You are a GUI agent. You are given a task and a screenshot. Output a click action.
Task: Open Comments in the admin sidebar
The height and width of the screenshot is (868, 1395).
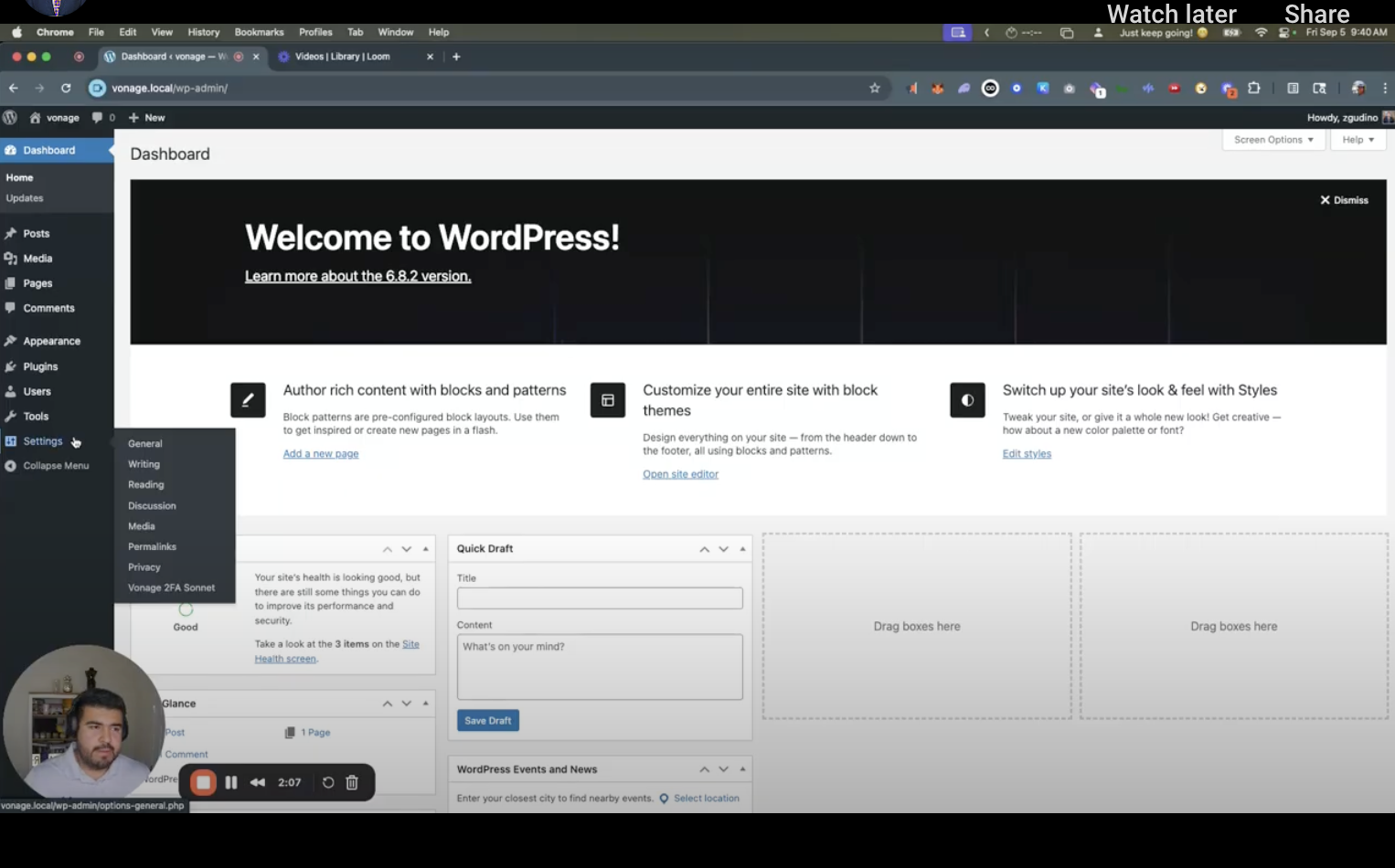click(48, 309)
